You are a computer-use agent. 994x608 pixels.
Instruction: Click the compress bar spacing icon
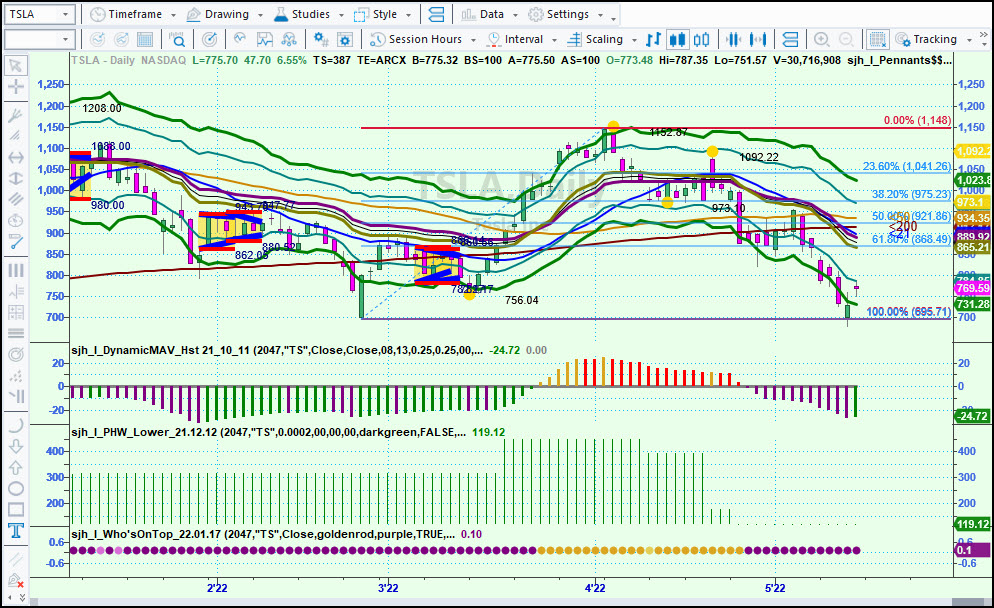733,39
